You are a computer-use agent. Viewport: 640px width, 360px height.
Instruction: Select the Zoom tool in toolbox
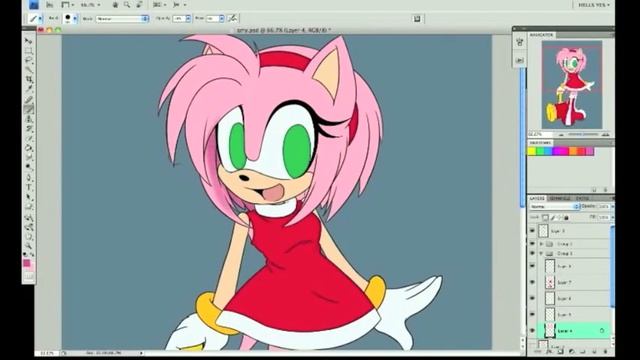pyautogui.click(x=29, y=246)
